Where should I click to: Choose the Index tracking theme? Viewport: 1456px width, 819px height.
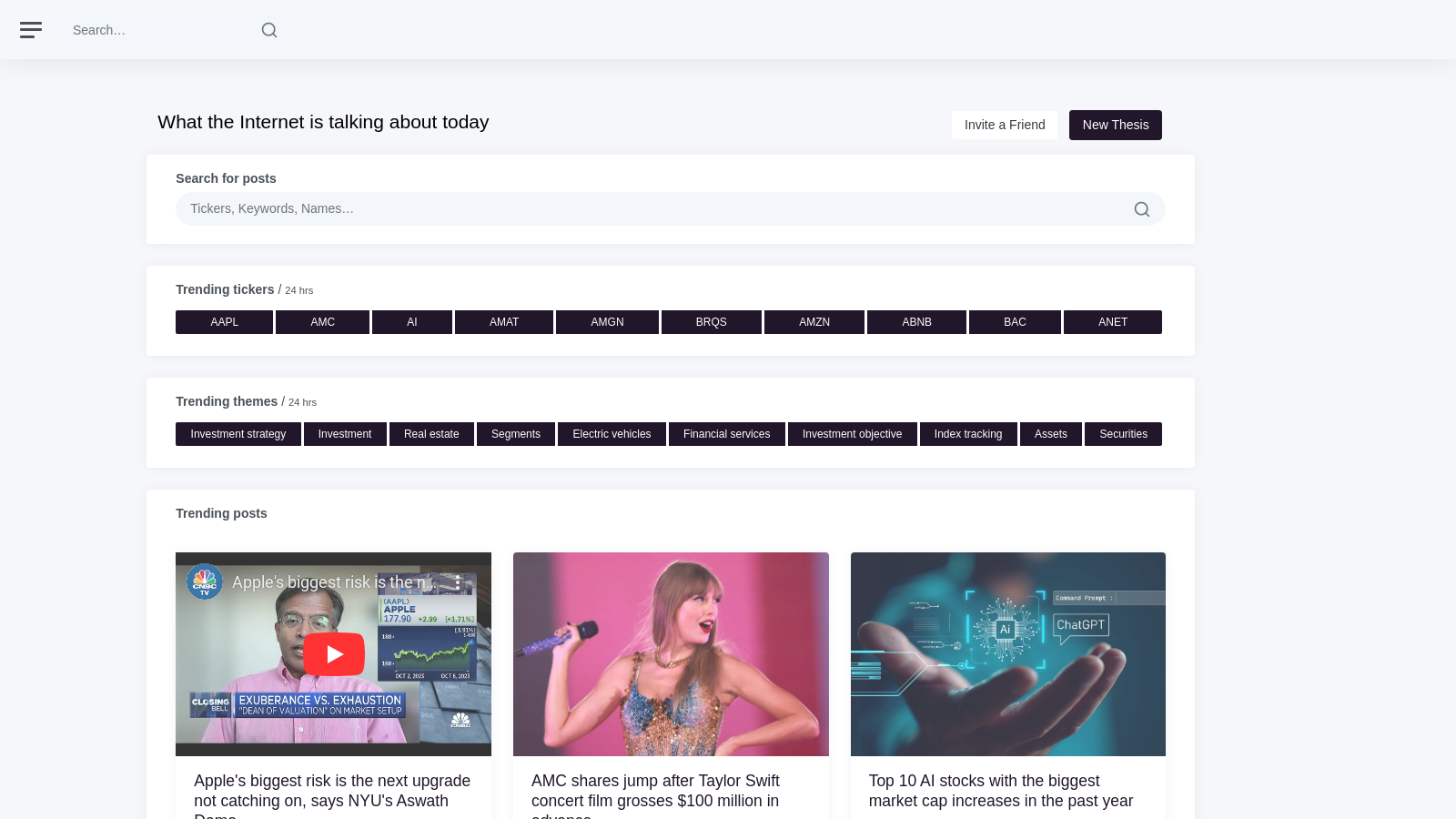pos(968,434)
